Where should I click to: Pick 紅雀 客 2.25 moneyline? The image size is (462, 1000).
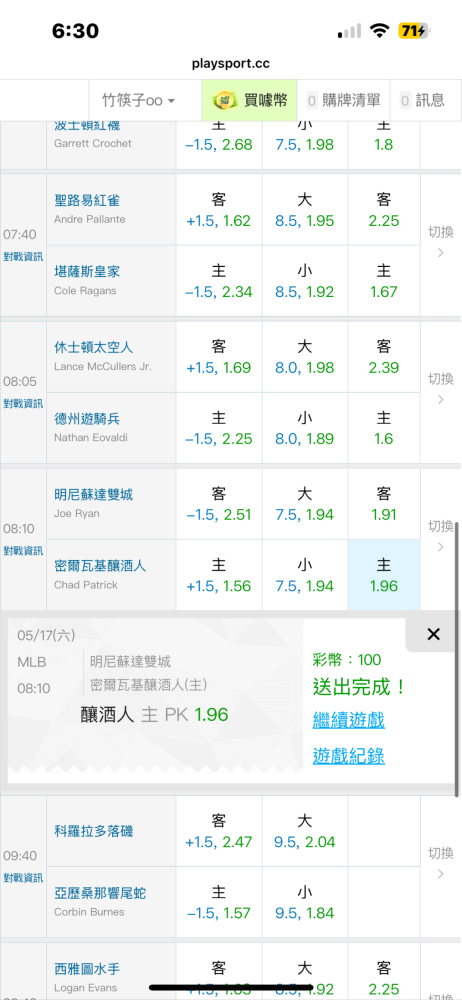point(384,210)
